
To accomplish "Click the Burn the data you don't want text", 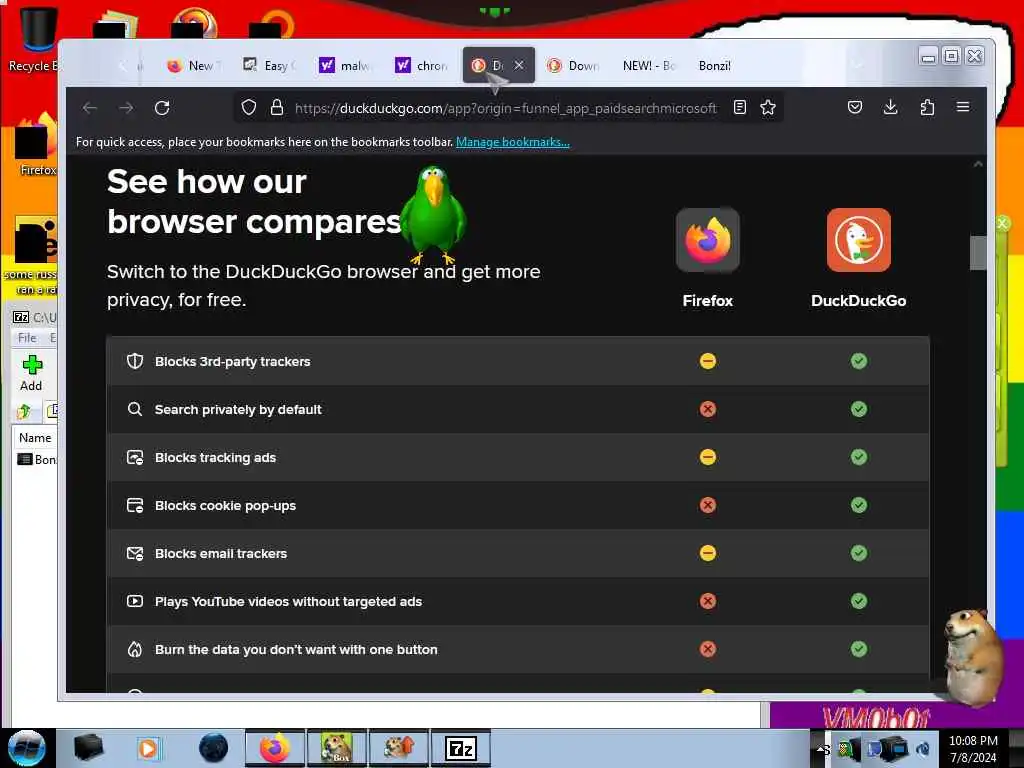I will pos(296,649).
